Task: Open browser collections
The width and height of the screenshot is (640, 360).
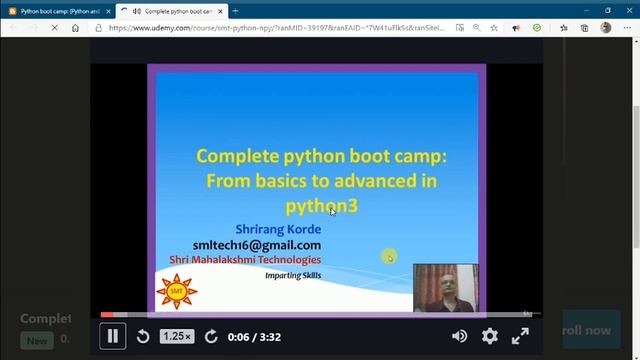Action: pos(584,28)
